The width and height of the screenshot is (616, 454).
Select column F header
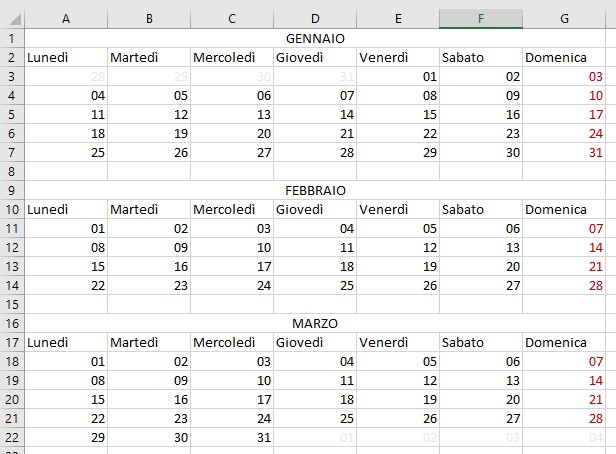click(481, 18)
